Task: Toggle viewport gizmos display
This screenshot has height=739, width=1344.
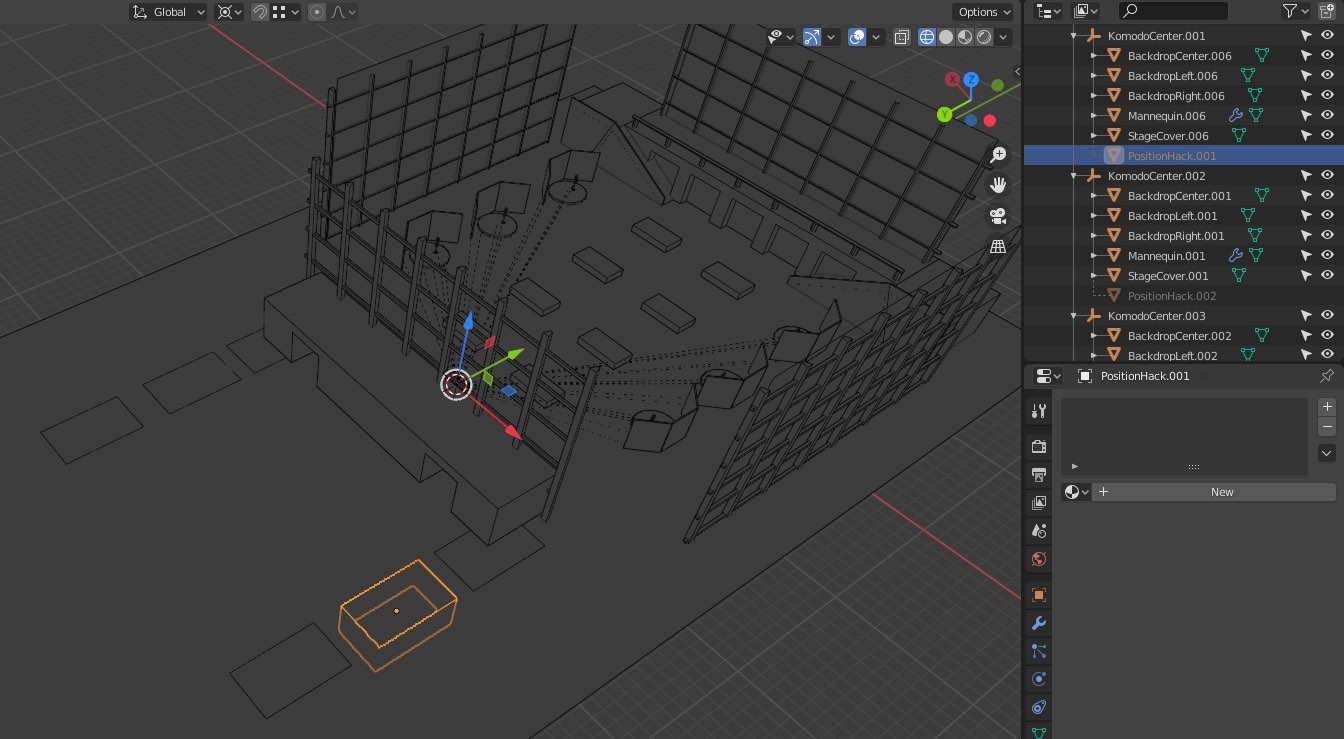Action: [812, 37]
